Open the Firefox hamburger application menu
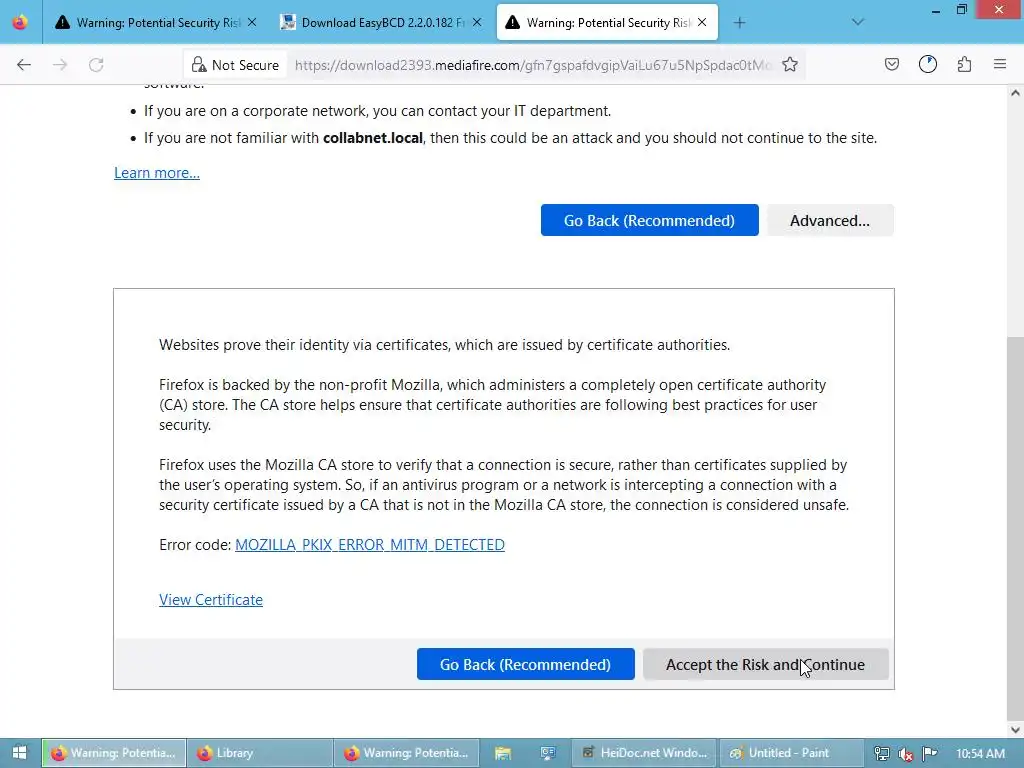Viewport: 1024px width, 768px height. click(1000, 64)
